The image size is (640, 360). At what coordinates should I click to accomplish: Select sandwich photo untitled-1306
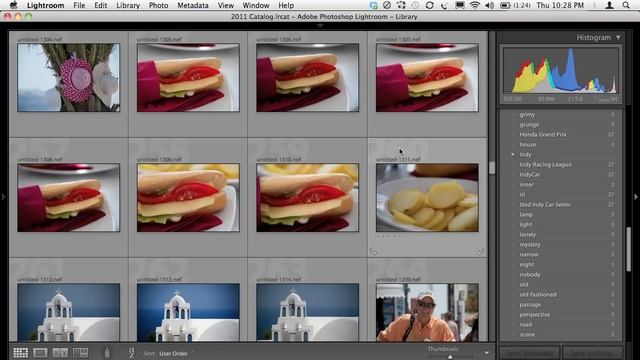click(x=307, y=78)
